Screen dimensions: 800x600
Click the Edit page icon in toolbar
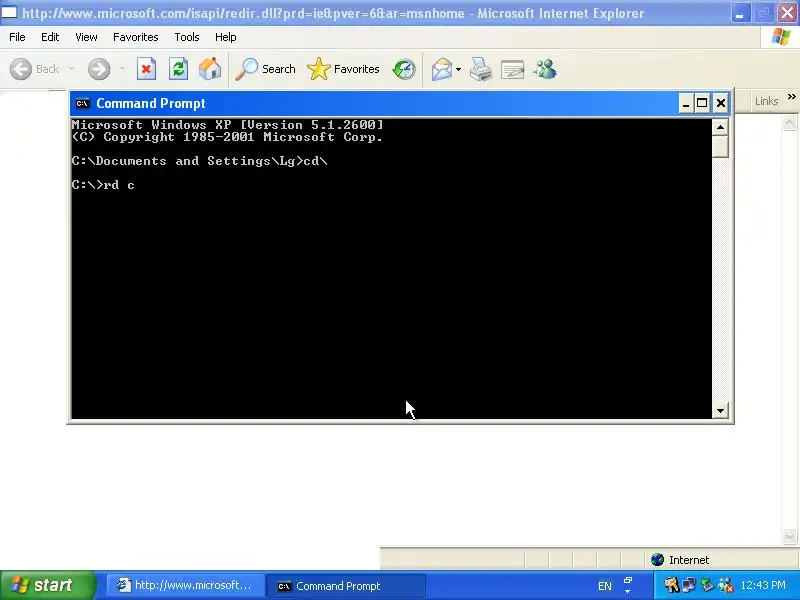click(x=513, y=69)
